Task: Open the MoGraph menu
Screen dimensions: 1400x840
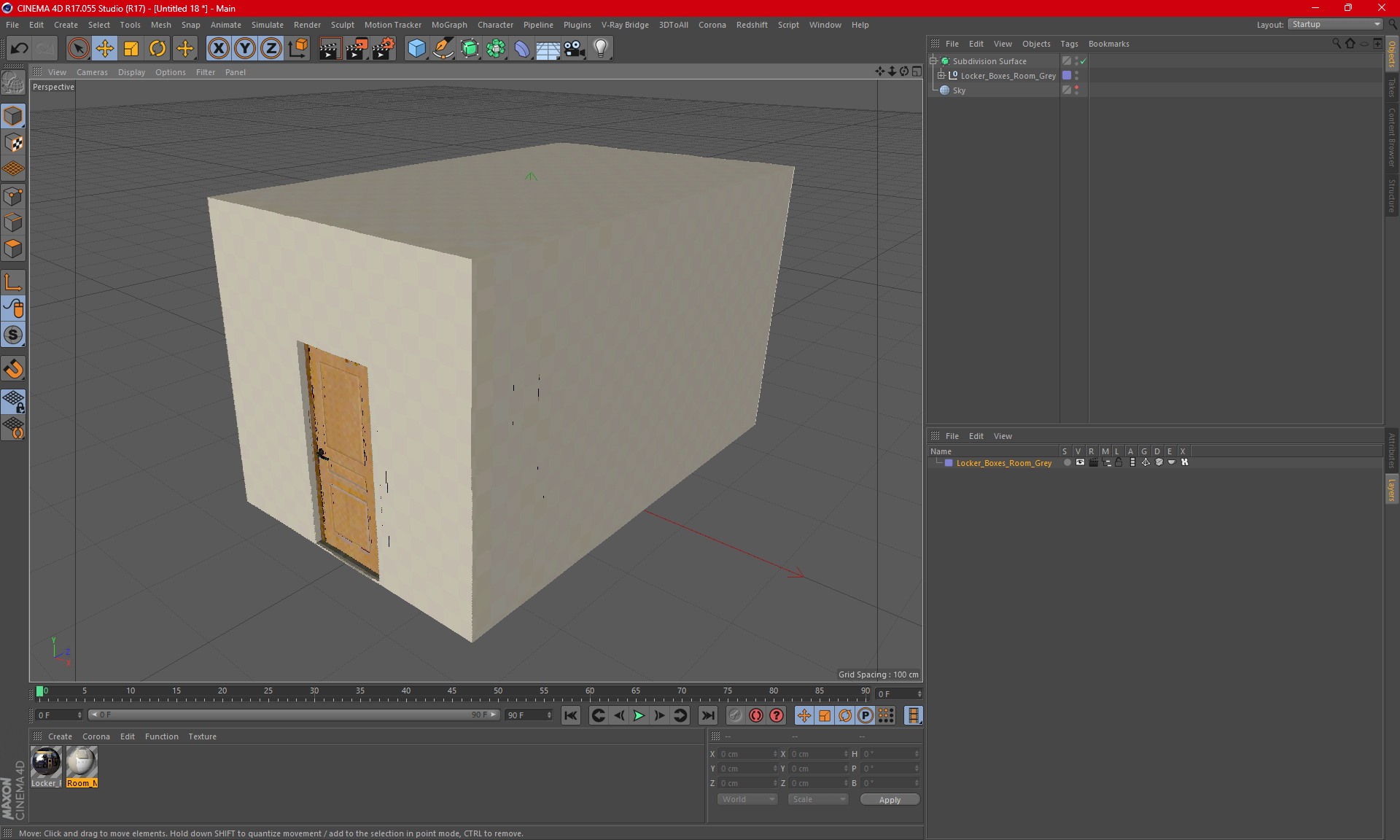Action: point(448,25)
